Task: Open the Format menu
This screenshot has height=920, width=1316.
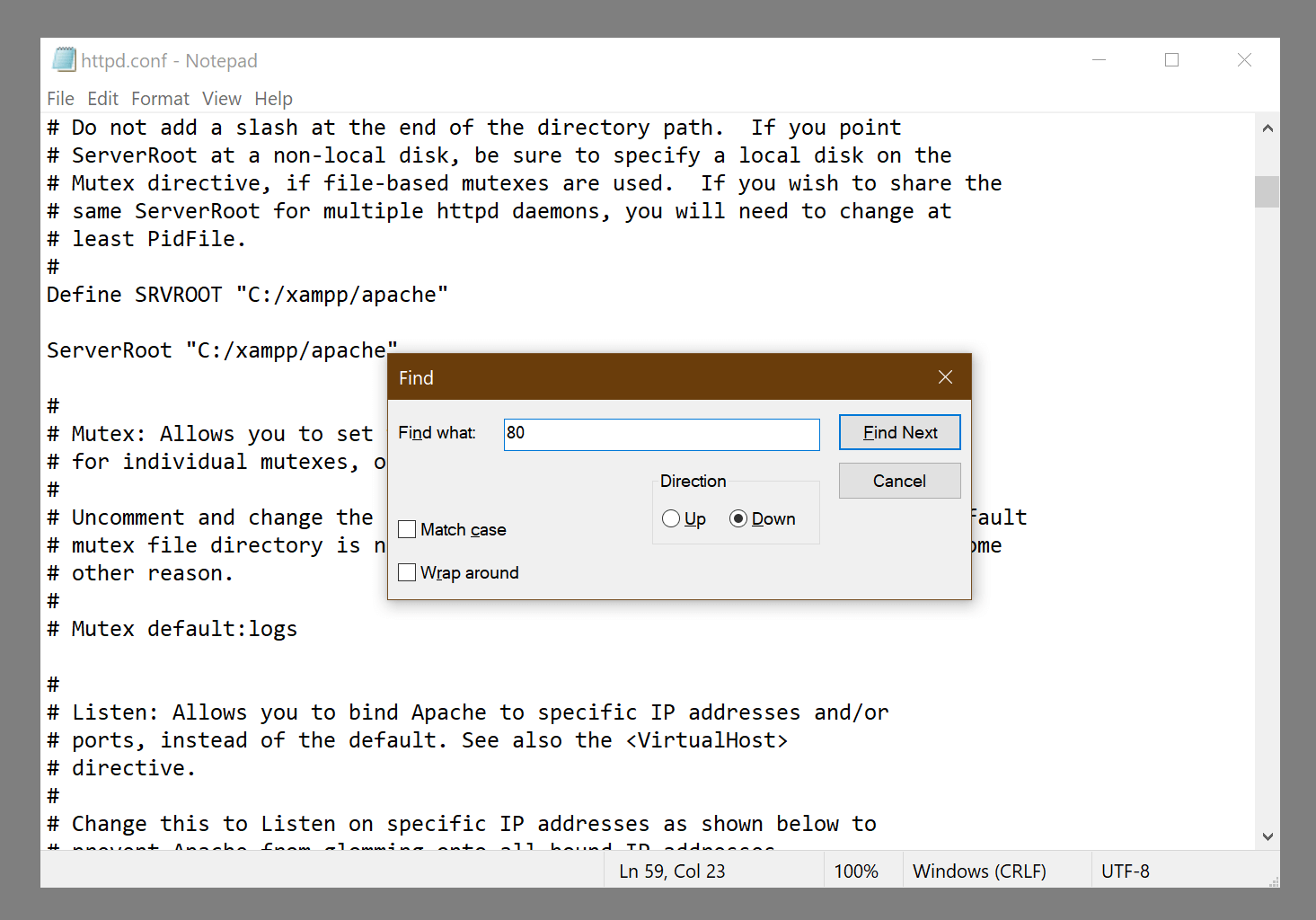Action: click(x=160, y=99)
